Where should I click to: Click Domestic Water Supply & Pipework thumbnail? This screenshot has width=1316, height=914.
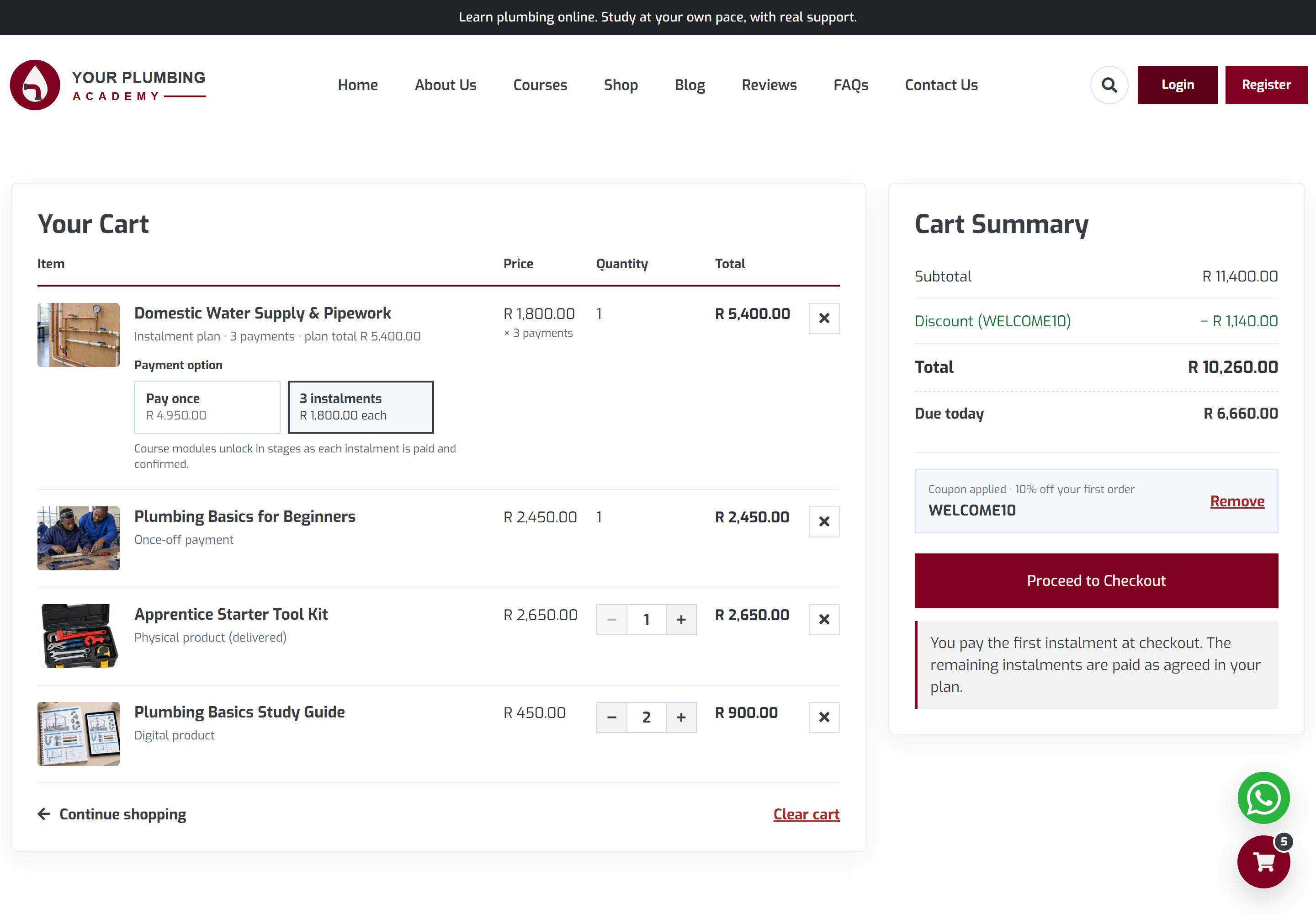click(x=79, y=335)
